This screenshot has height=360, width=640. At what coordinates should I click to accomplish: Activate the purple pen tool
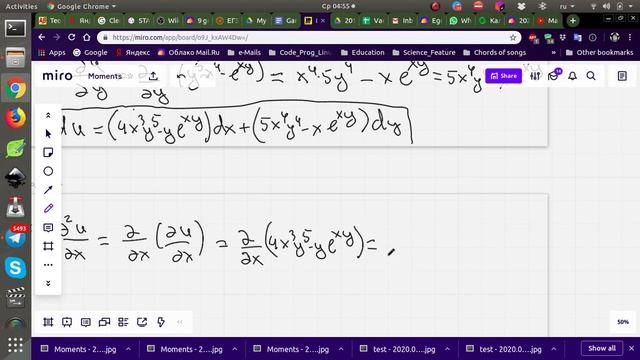[x=48, y=209]
